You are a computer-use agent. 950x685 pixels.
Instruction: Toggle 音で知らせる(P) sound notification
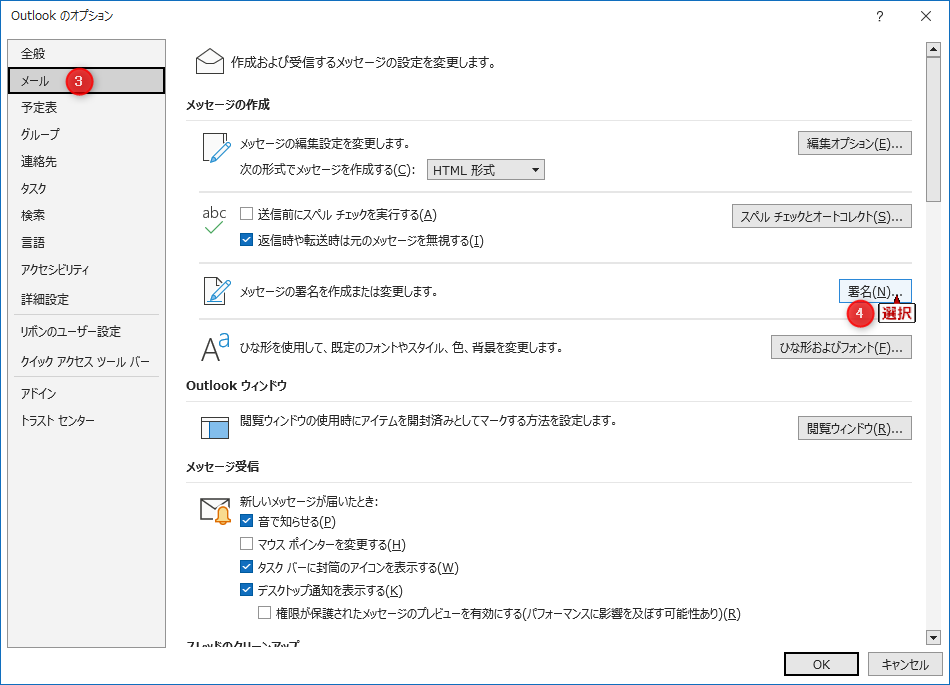[246, 521]
